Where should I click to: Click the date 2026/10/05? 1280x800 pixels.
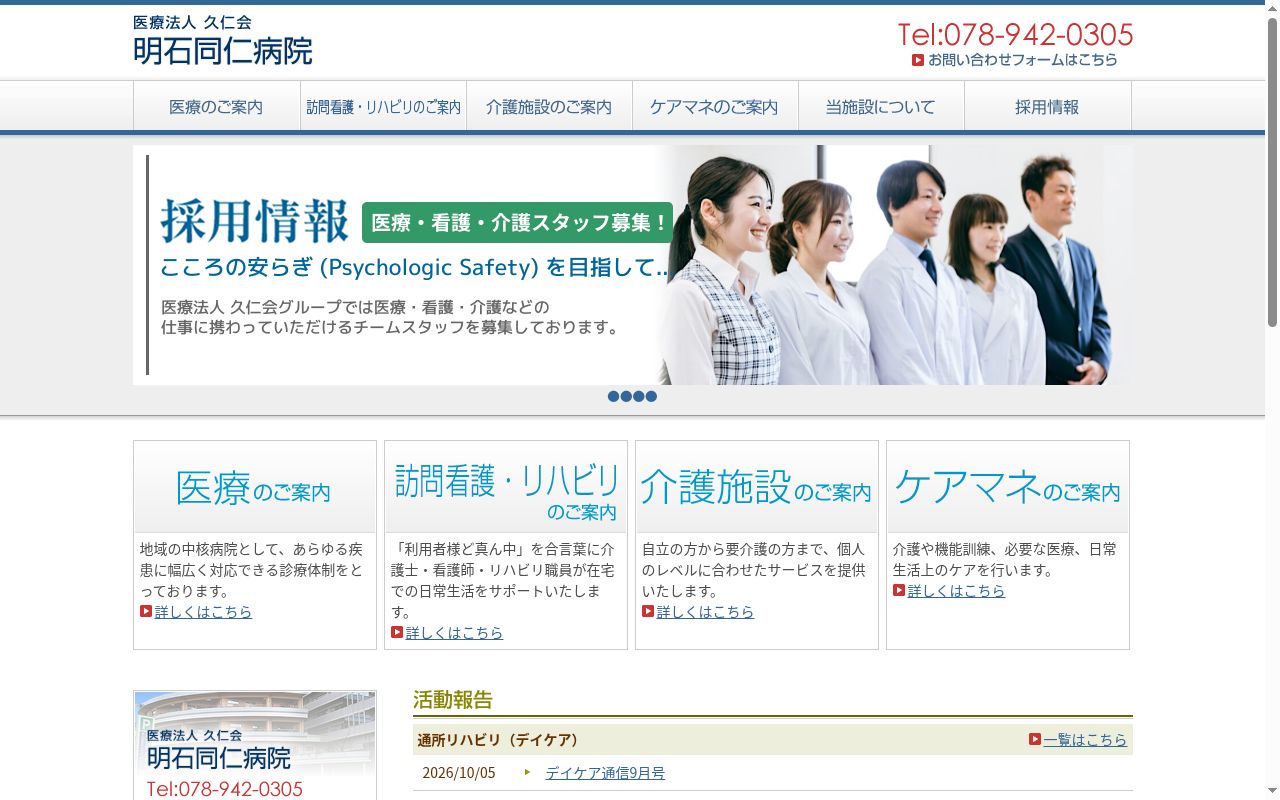pos(459,773)
